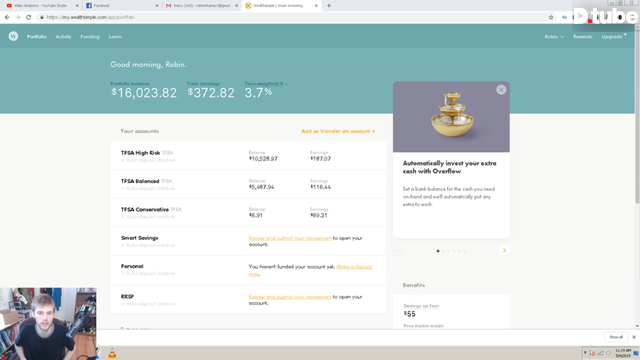Open the RRSP account row
This screenshot has height=360, width=640.
tap(248, 299)
